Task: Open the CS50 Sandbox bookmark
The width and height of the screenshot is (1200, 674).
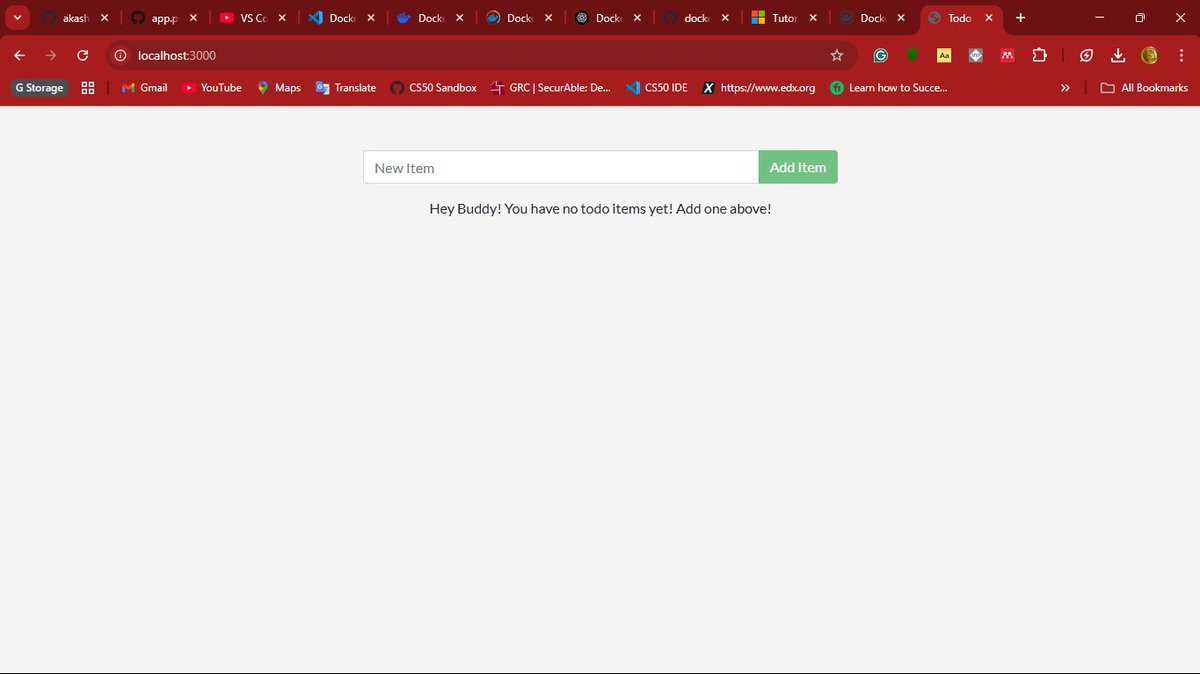Action: 433,88
